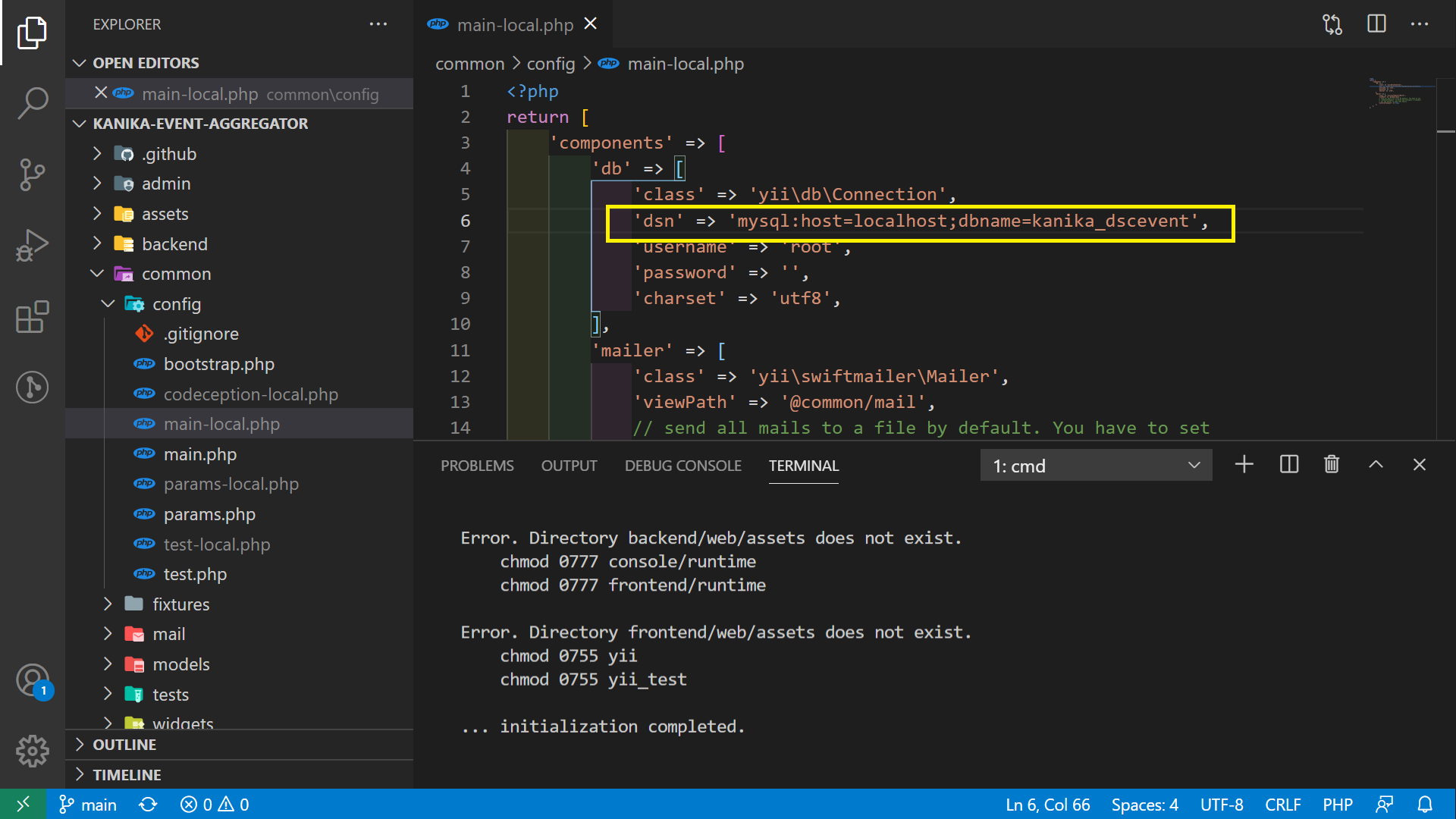Open Explorer more actions menu
Viewport: 1456px width, 819px height.
coord(378,24)
